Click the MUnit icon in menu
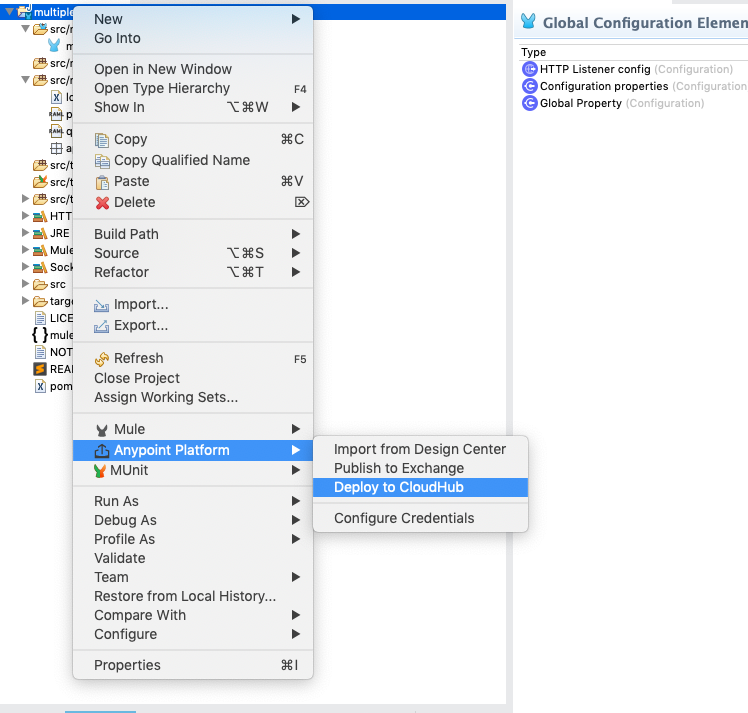This screenshot has height=713, width=748. [101, 470]
